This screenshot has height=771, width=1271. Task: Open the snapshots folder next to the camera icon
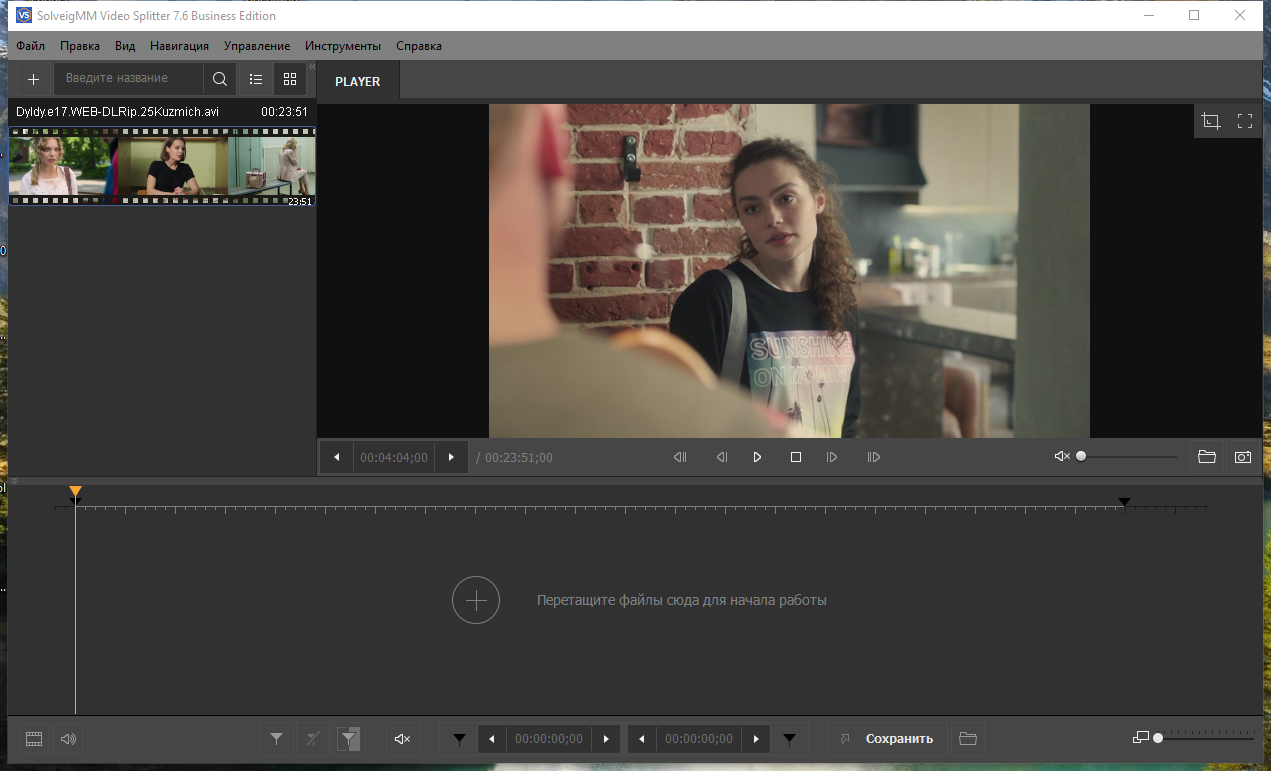pos(1207,457)
